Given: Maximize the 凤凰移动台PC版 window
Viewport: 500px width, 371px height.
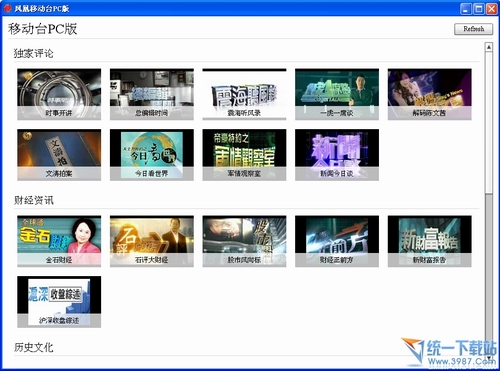Looking at the screenshot, I should click(x=479, y=9).
